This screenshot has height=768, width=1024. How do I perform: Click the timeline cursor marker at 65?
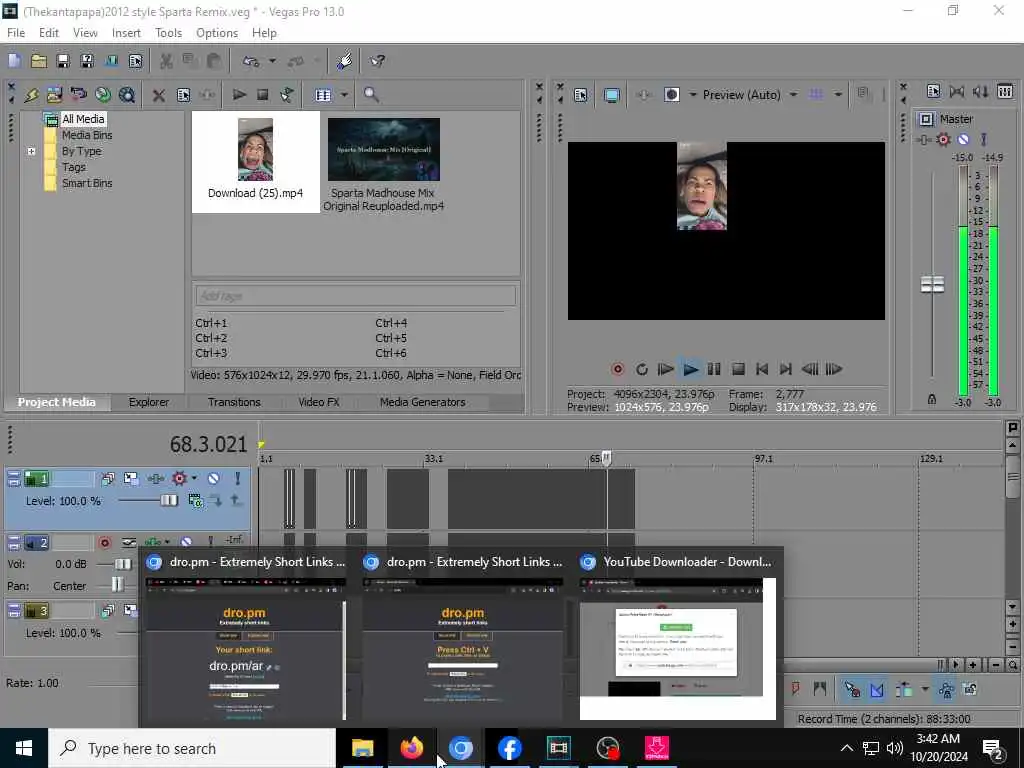[x=607, y=458]
